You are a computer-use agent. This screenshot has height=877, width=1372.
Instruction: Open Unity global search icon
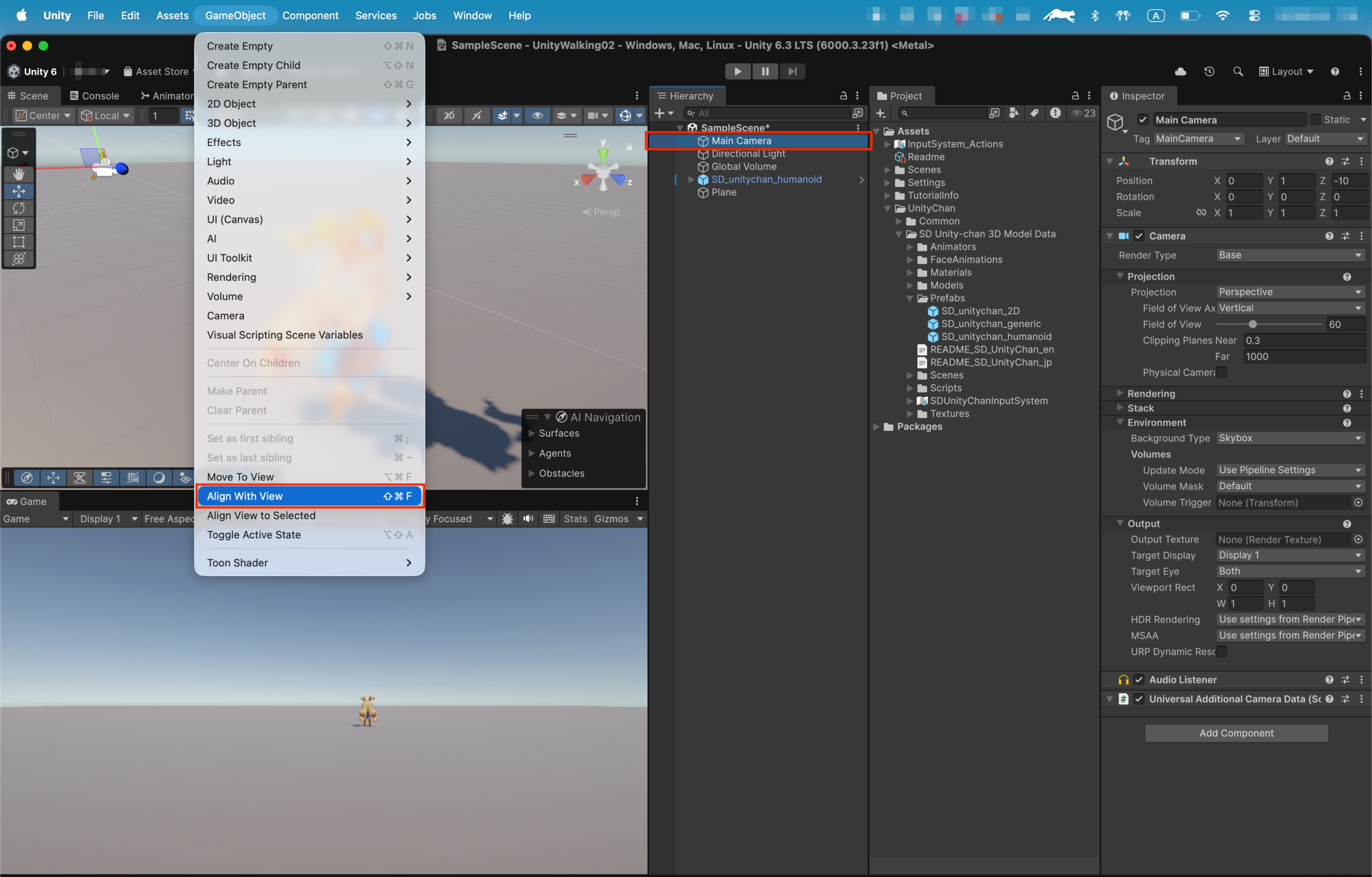click(1237, 71)
